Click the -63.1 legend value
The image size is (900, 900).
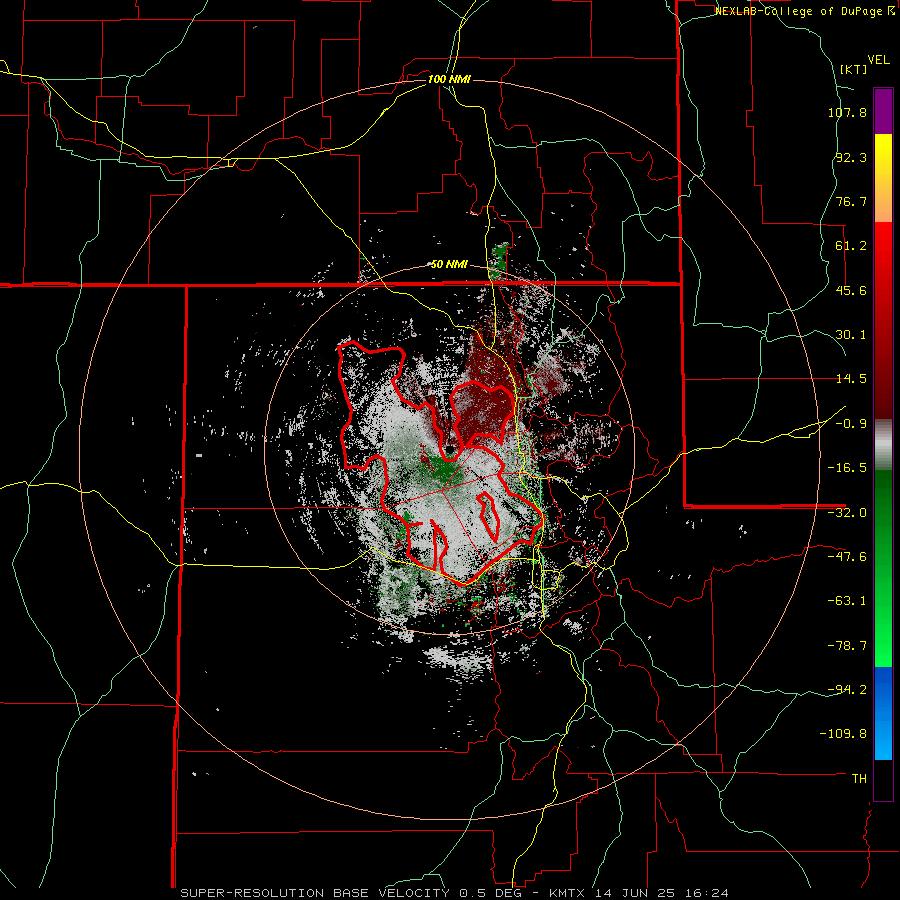[x=847, y=601]
